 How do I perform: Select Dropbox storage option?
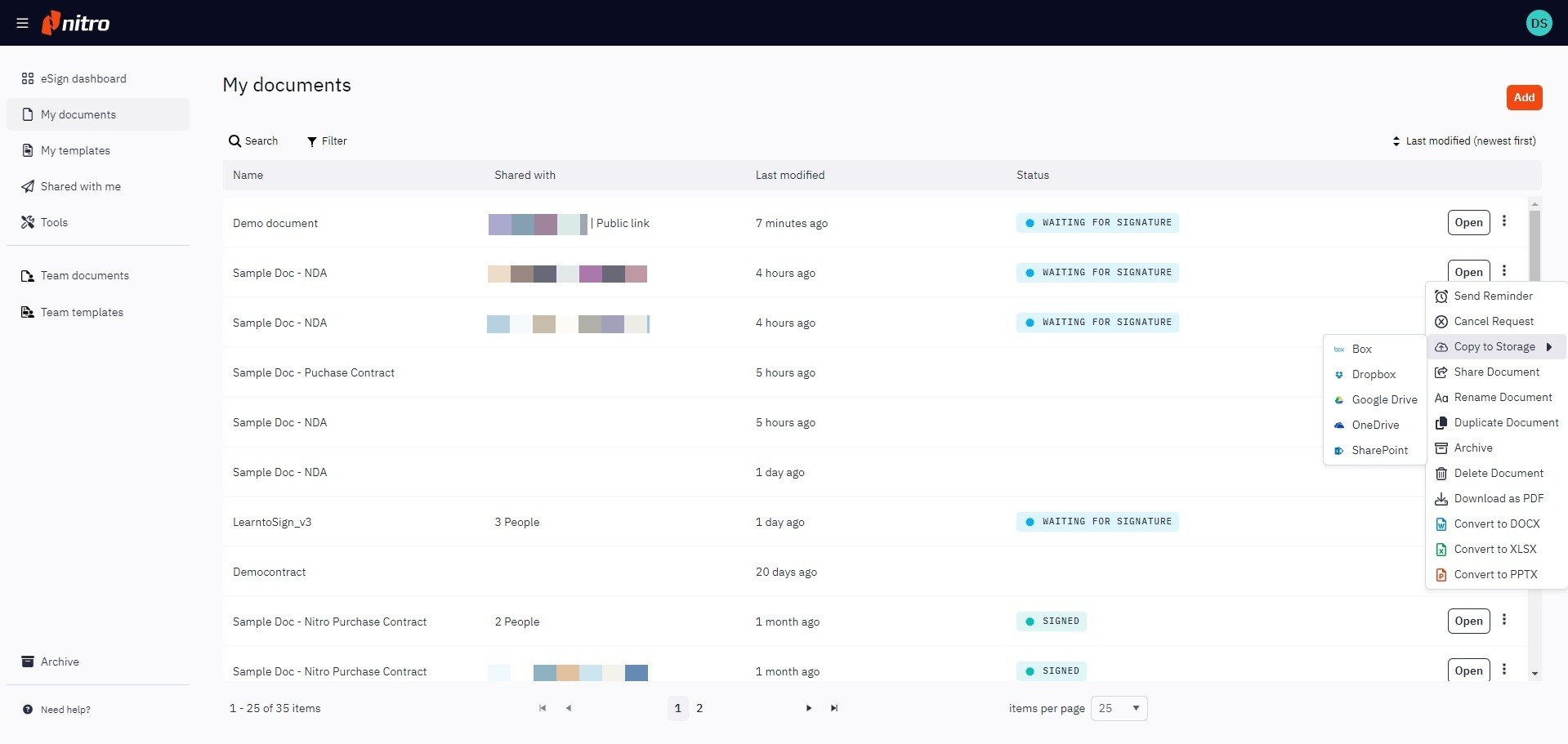click(x=1374, y=374)
